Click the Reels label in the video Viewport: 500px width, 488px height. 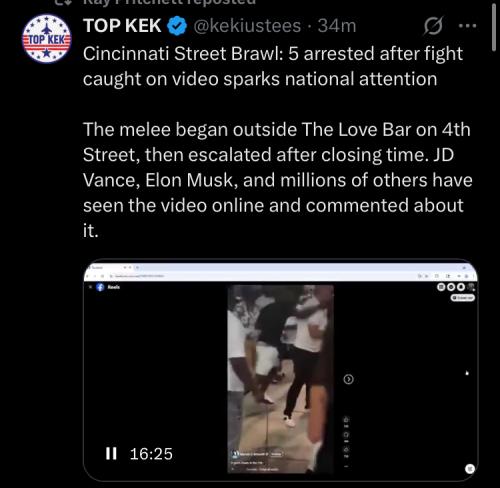(x=114, y=287)
